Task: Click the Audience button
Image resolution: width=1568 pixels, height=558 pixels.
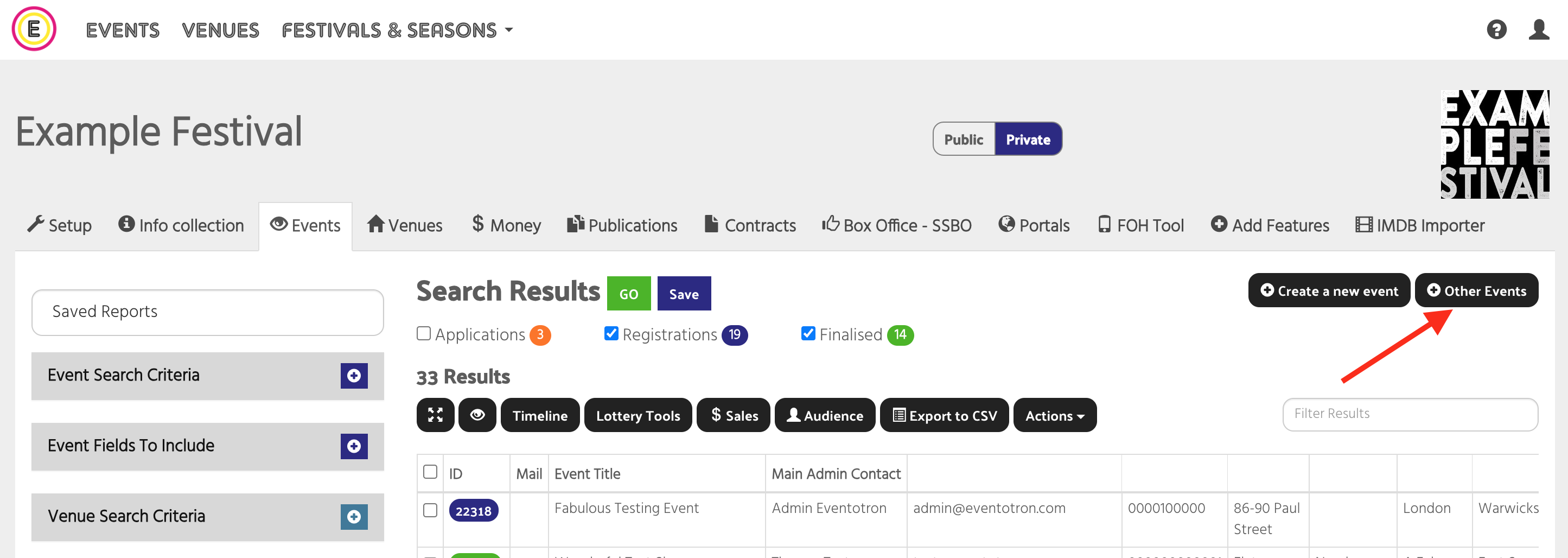Action: [x=825, y=415]
